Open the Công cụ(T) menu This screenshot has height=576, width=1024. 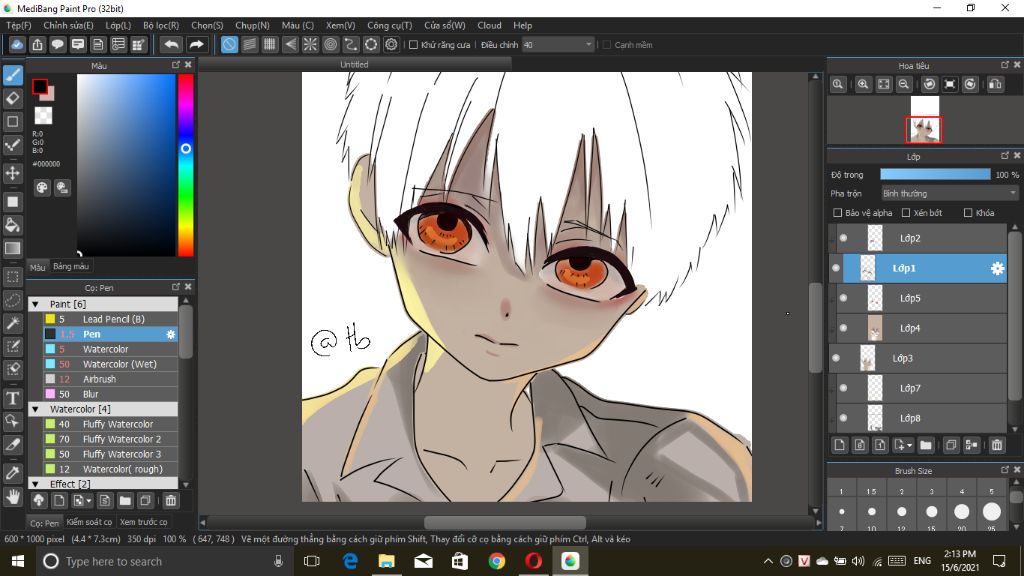click(390, 25)
